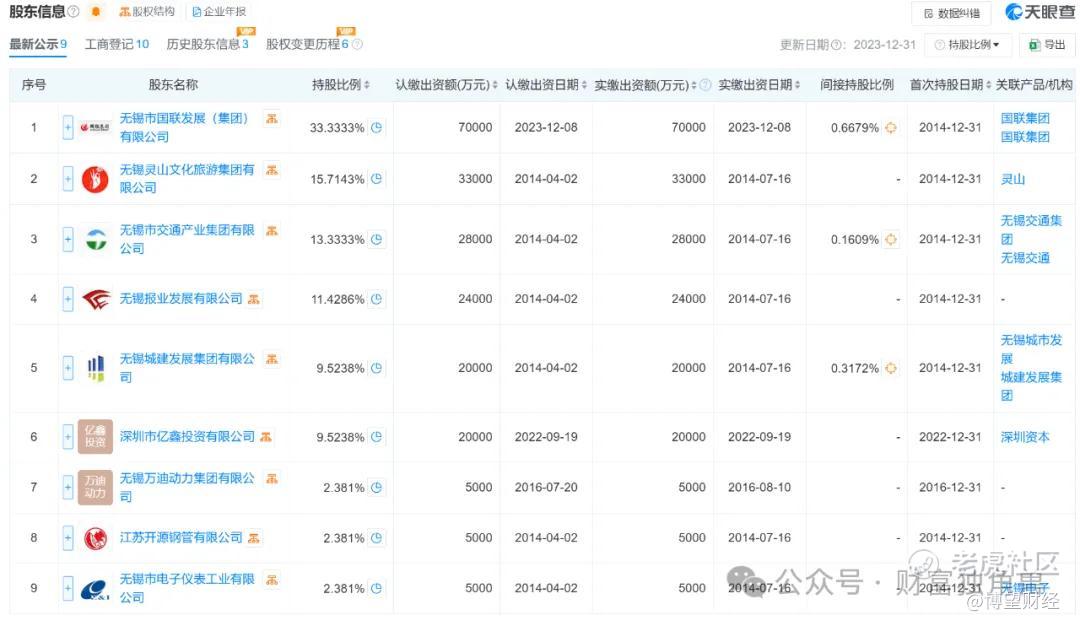Image resolution: width=1080 pixels, height=626 pixels.
Task: Open pie chart icon beside 13.3333% share
Action: (376, 240)
